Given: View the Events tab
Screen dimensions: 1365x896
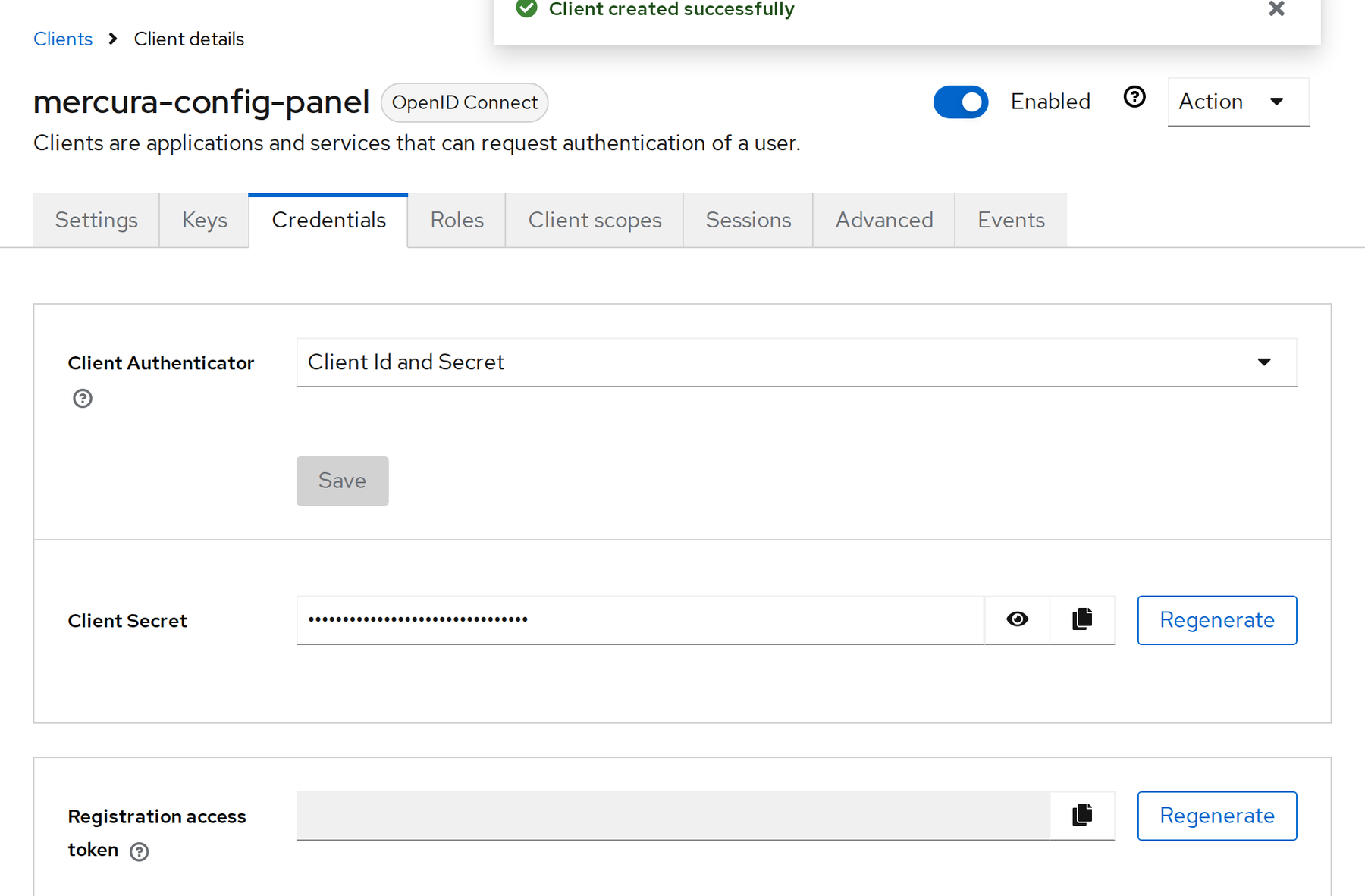Looking at the screenshot, I should [1011, 220].
